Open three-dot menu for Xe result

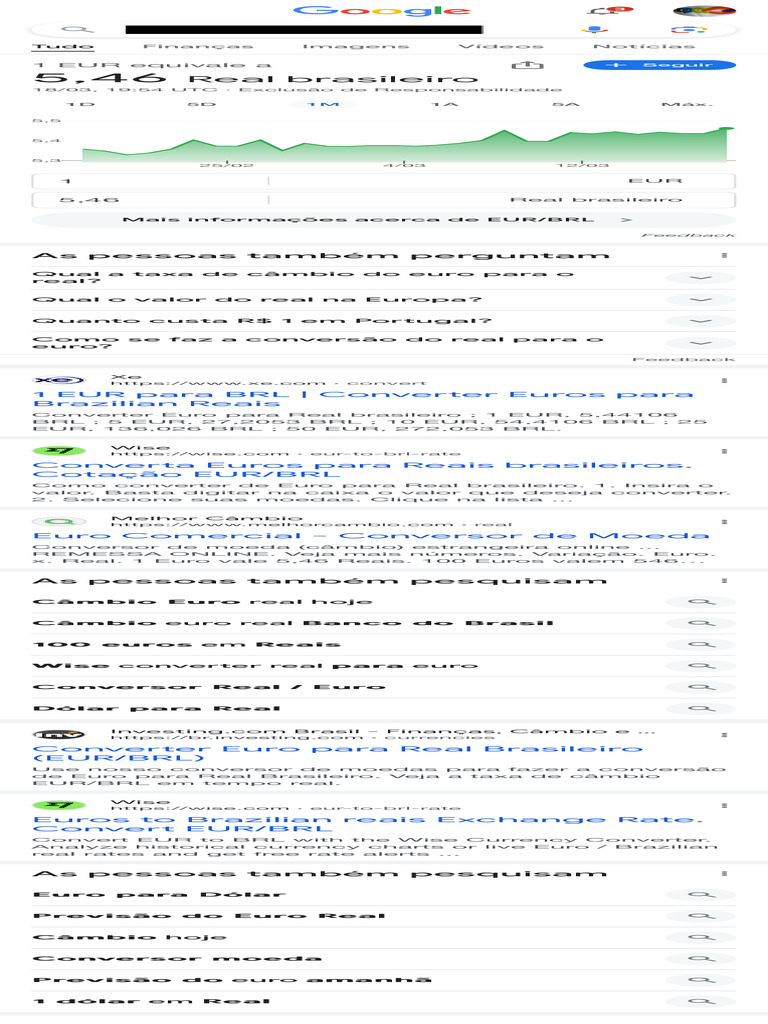click(x=724, y=380)
